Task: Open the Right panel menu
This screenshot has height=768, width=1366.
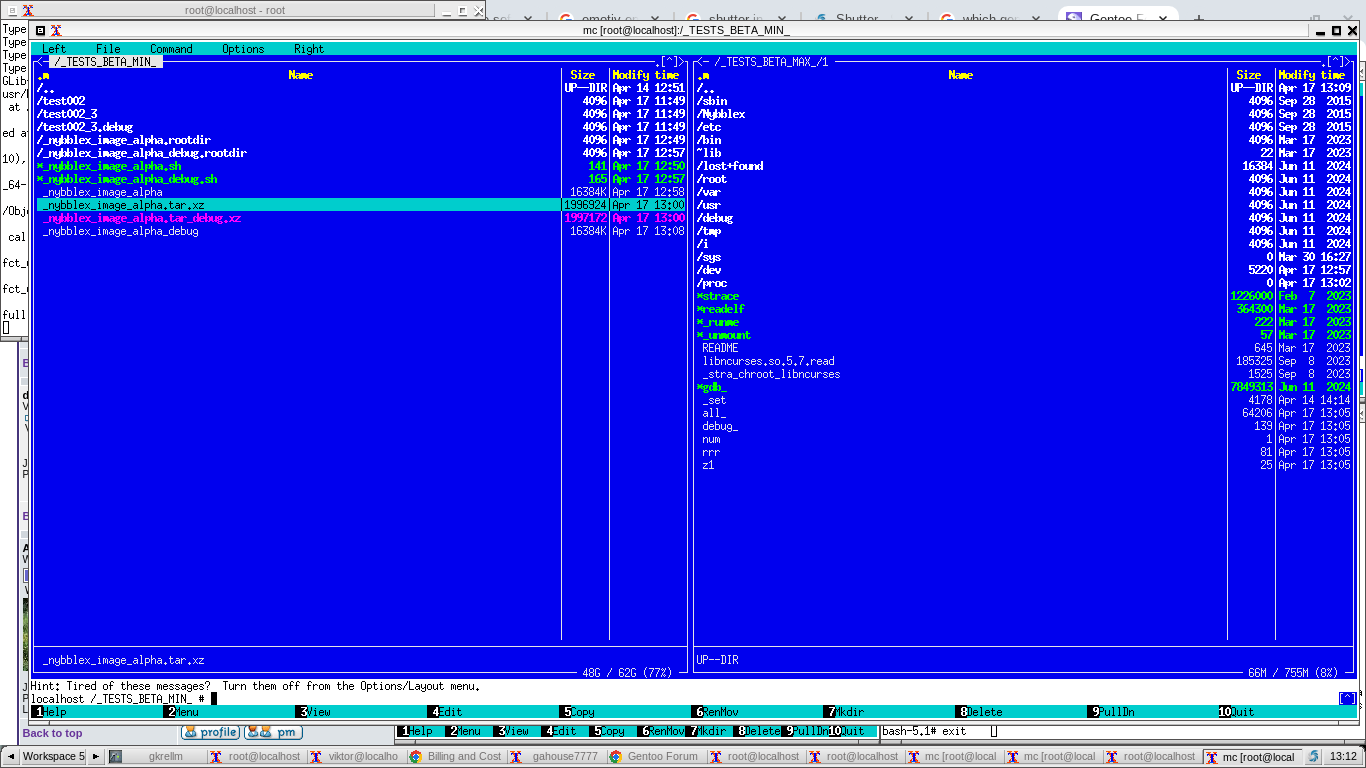Action: point(309,49)
